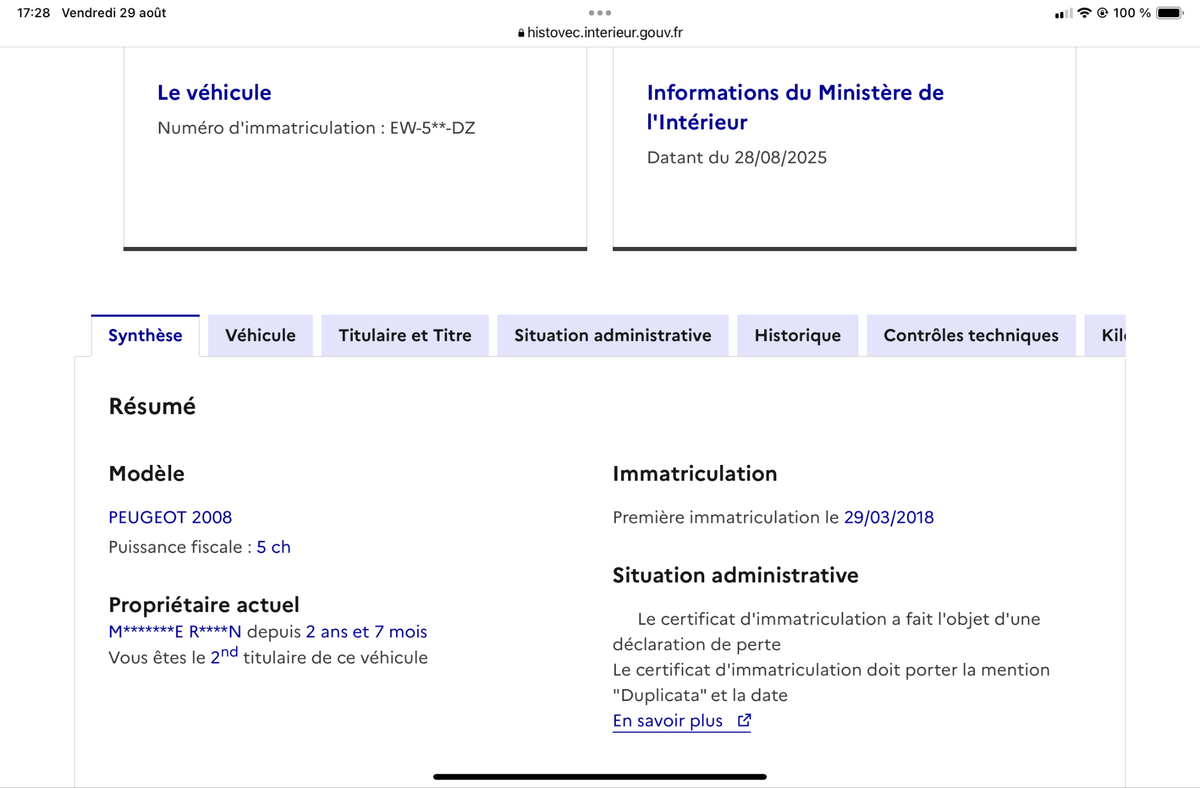Open the Contrôles techniques tab
Viewport: 1200px width, 788px height.
click(971, 335)
